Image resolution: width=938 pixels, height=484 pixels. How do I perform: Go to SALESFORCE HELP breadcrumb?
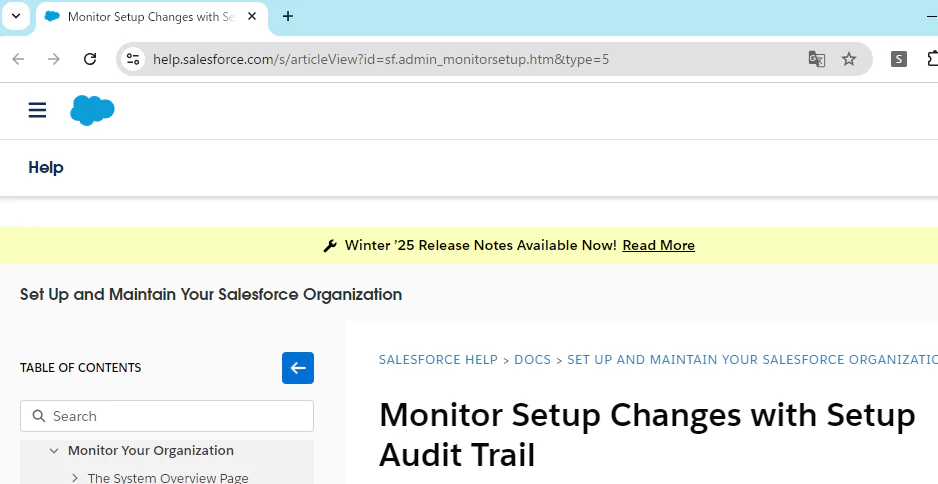[438, 360]
